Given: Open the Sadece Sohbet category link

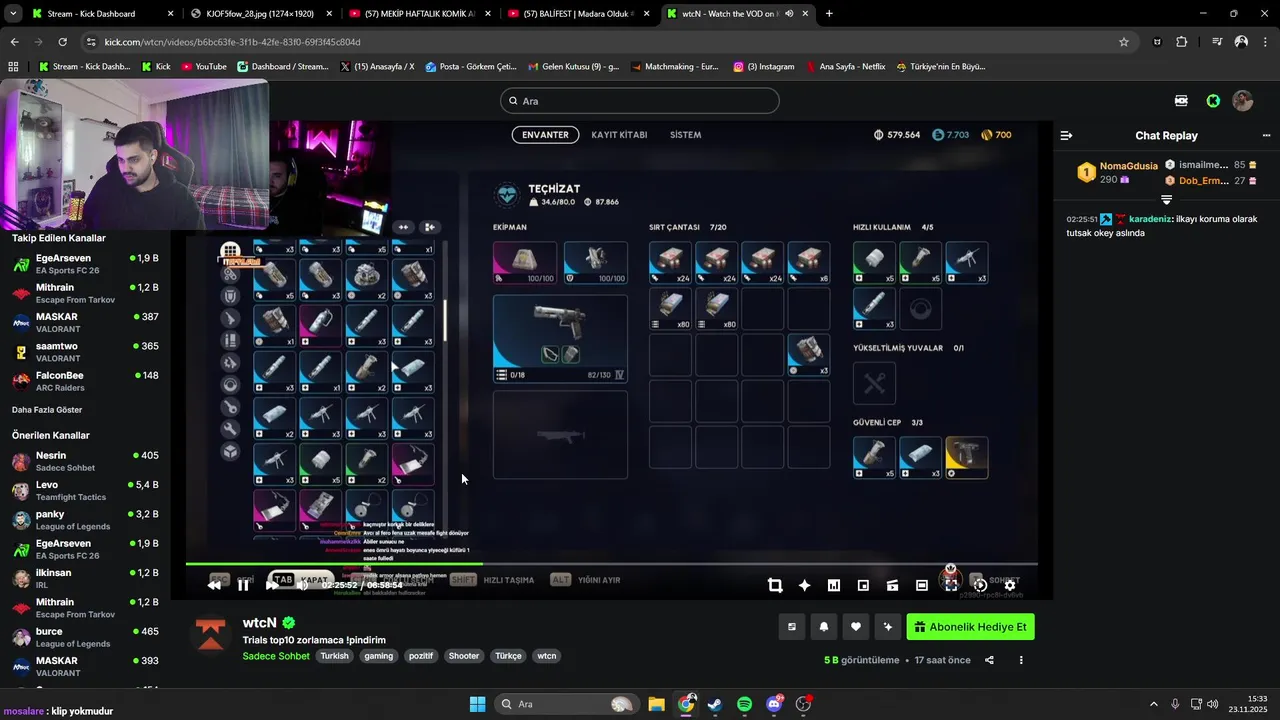Looking at the screenshot, I should coord(276,656).
